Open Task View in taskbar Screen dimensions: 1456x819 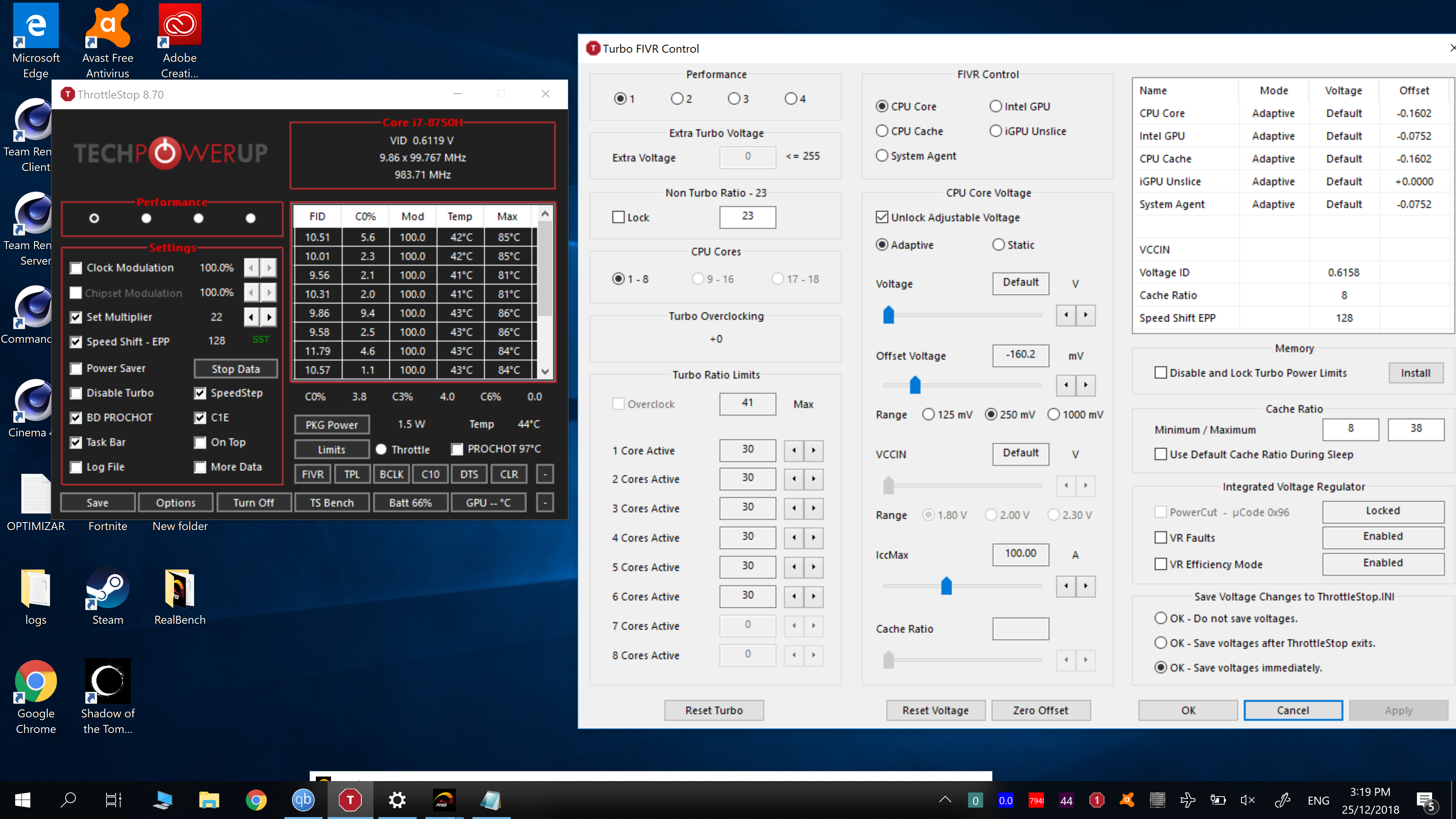[x=114, y=800]
